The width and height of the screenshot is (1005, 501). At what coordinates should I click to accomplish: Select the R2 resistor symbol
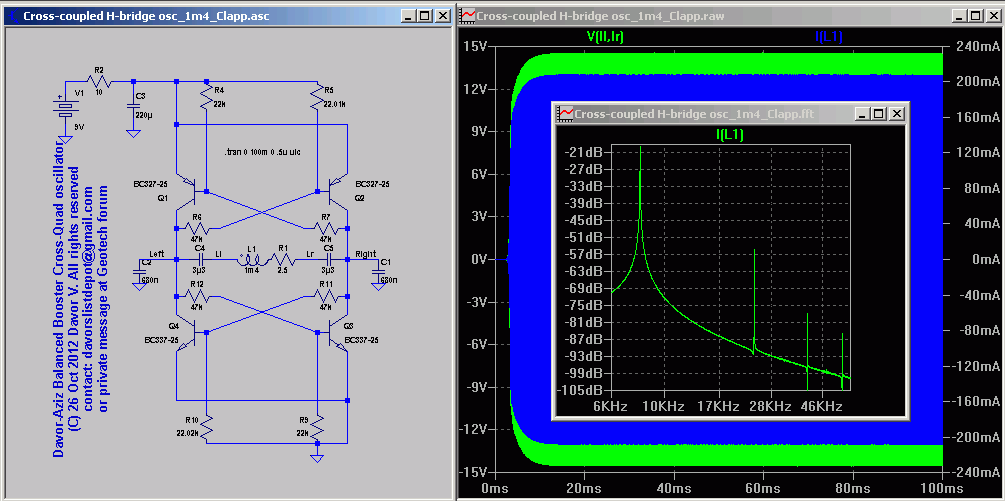[98, 83]
